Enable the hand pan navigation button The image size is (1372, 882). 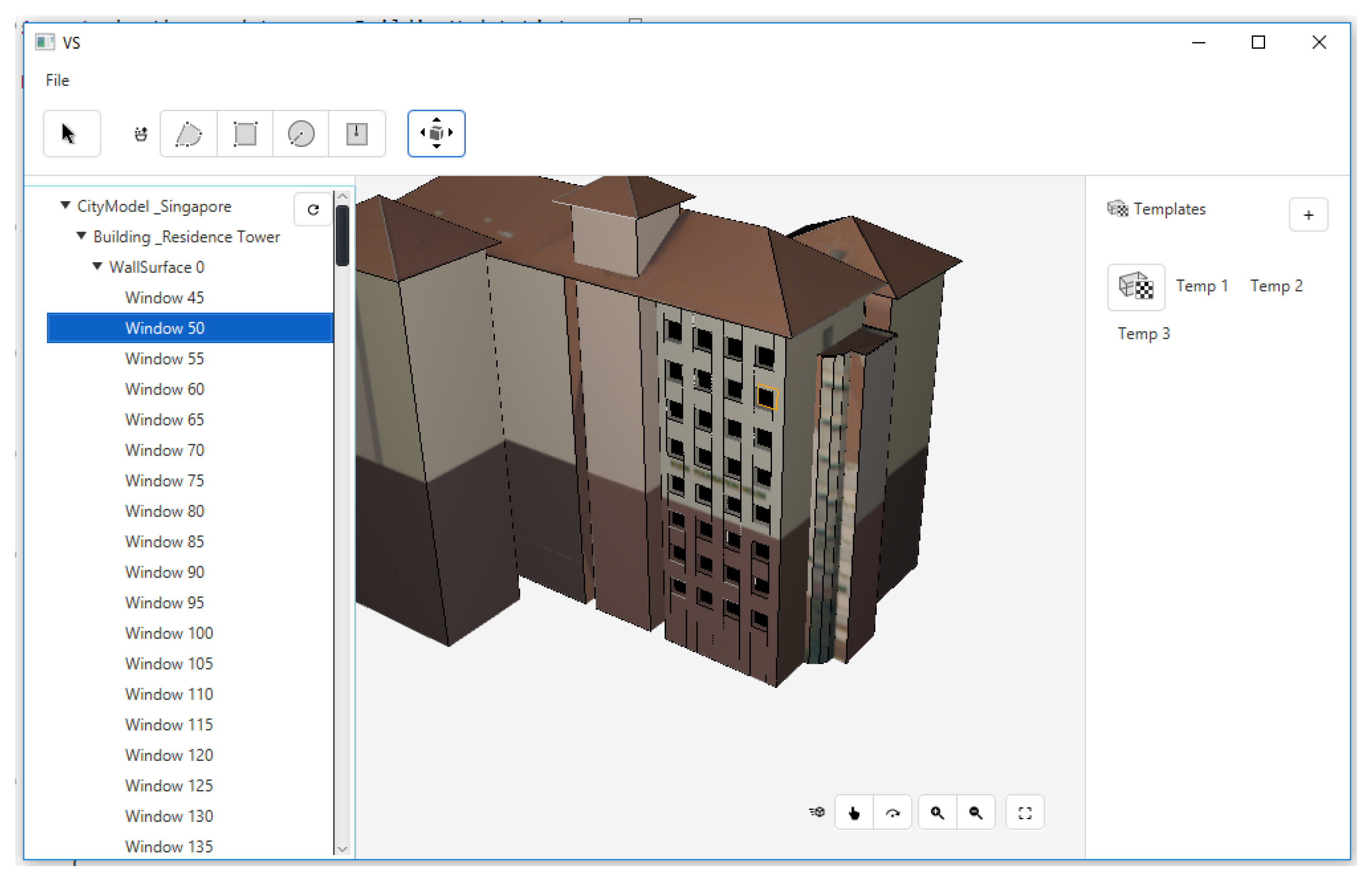[854, 812]
